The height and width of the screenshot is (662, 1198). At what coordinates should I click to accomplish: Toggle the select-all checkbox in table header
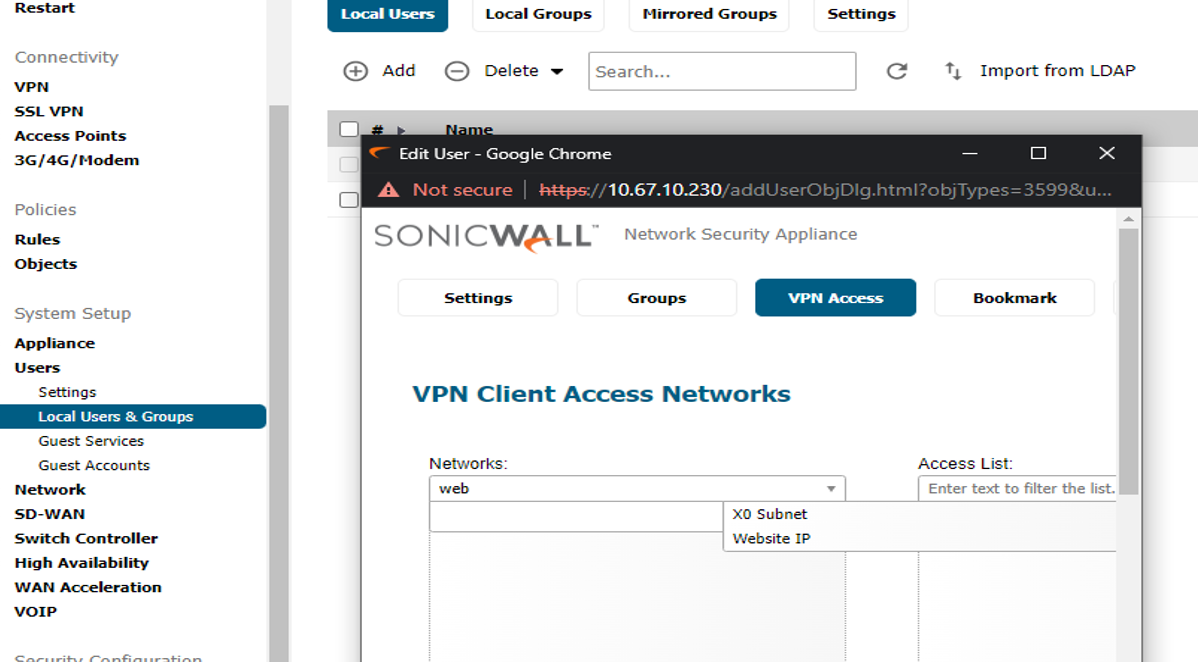click(x=348, y=129)
